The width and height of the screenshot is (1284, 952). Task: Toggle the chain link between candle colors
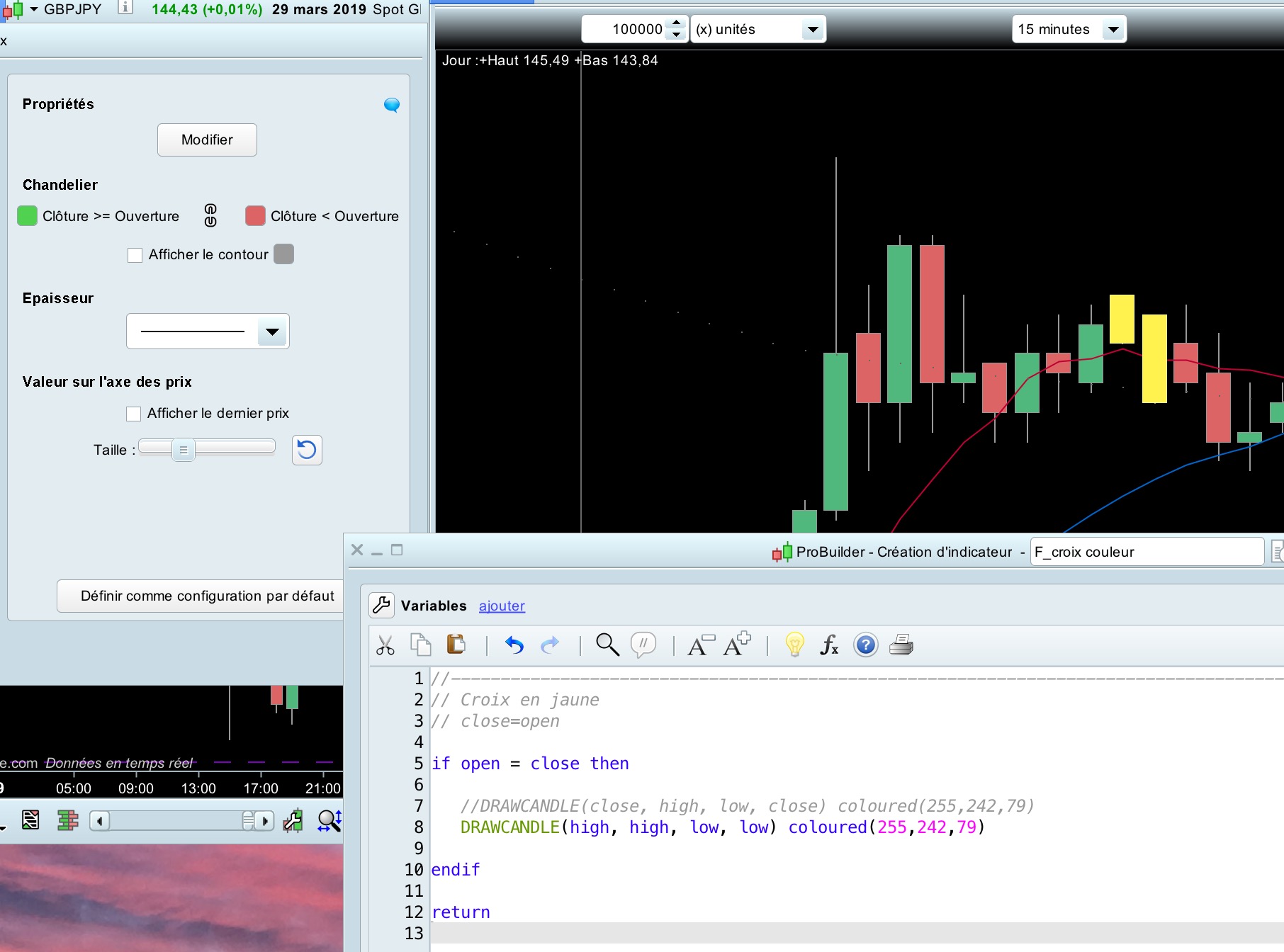tap(210, 215)
